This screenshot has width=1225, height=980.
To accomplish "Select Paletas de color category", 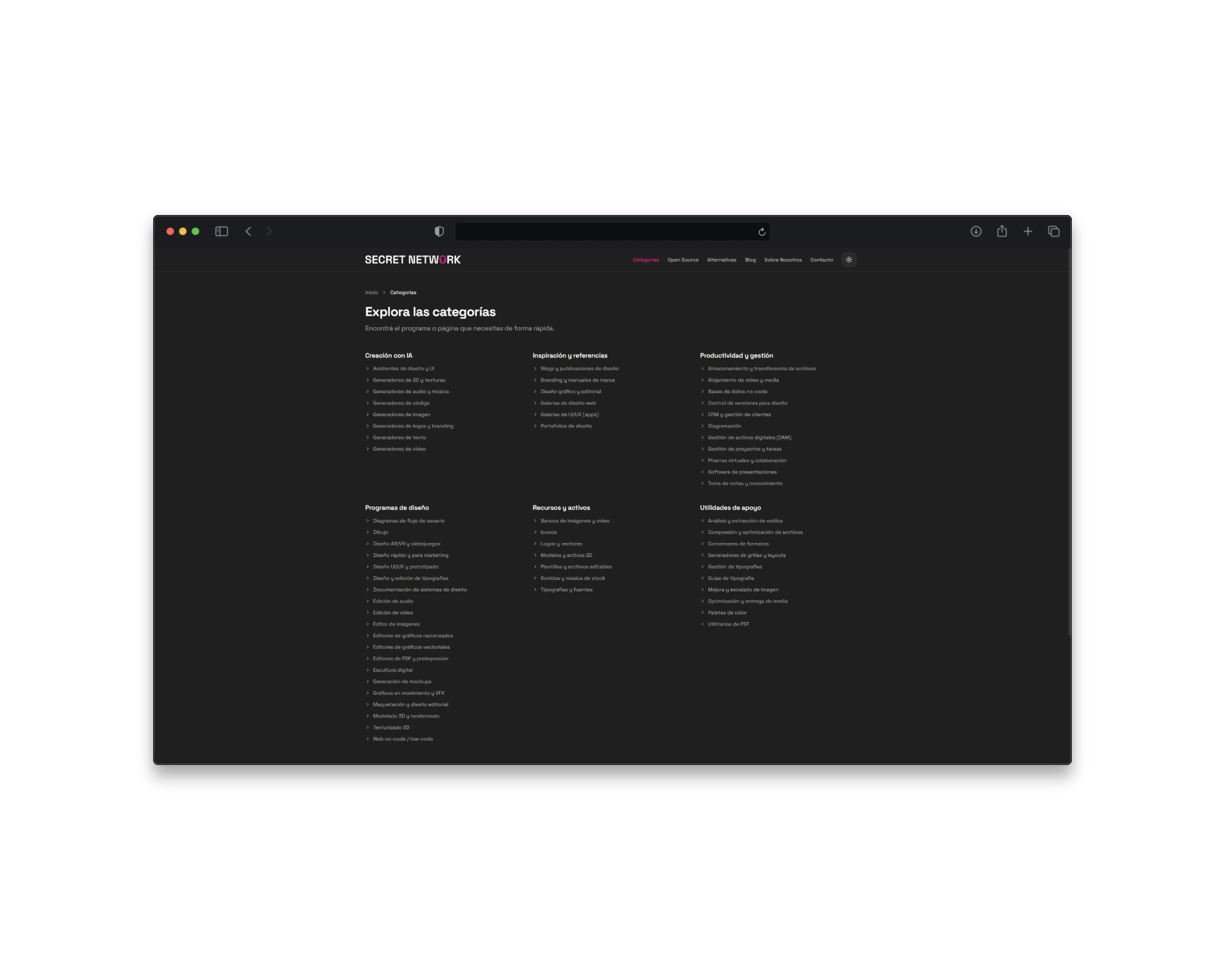I will tap(727, 613).
